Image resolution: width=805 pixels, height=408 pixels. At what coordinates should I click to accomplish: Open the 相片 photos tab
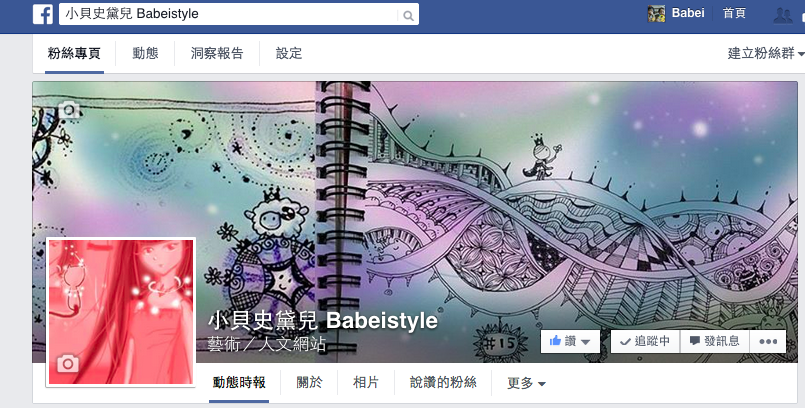366,382
